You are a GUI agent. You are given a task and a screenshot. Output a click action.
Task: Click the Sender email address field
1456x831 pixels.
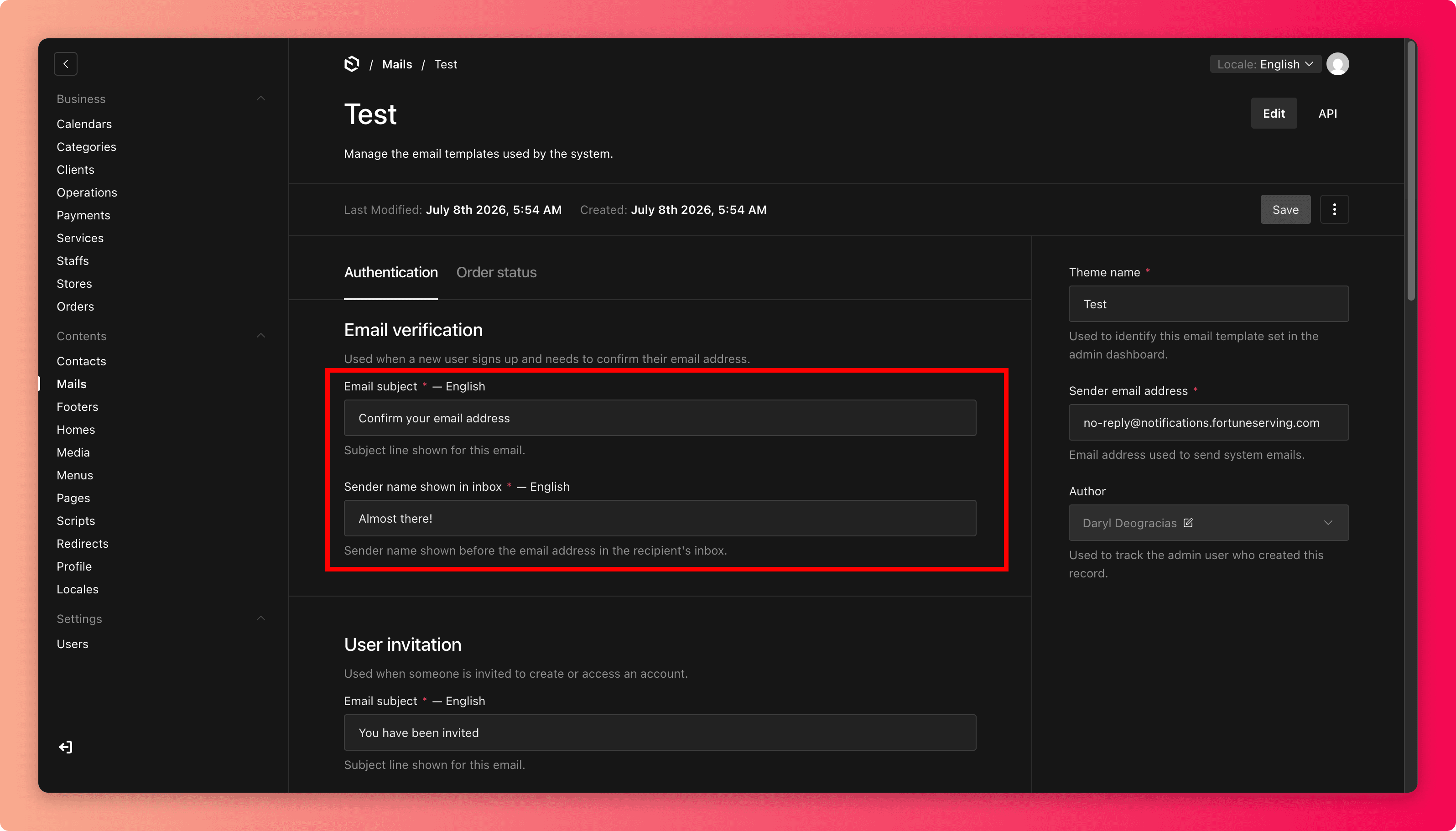click(x=1208, y=422)
